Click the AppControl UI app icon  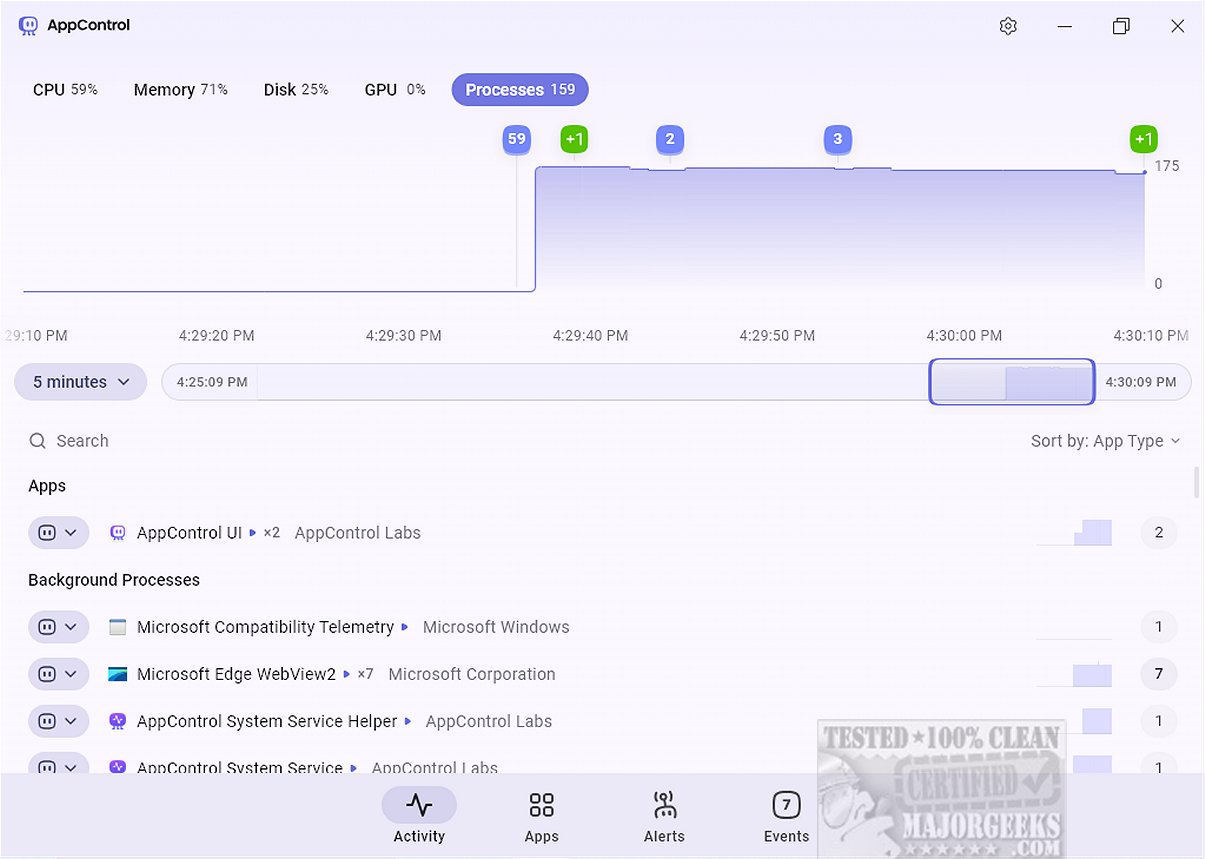pos(118,533)
